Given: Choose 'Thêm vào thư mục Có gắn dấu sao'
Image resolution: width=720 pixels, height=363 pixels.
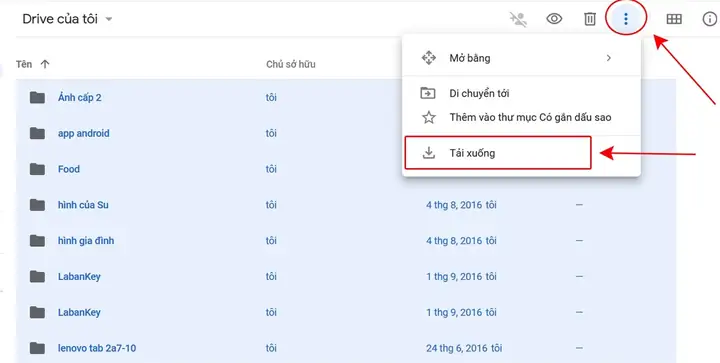Looking at the screenshot, I should (x=521, y=117).
